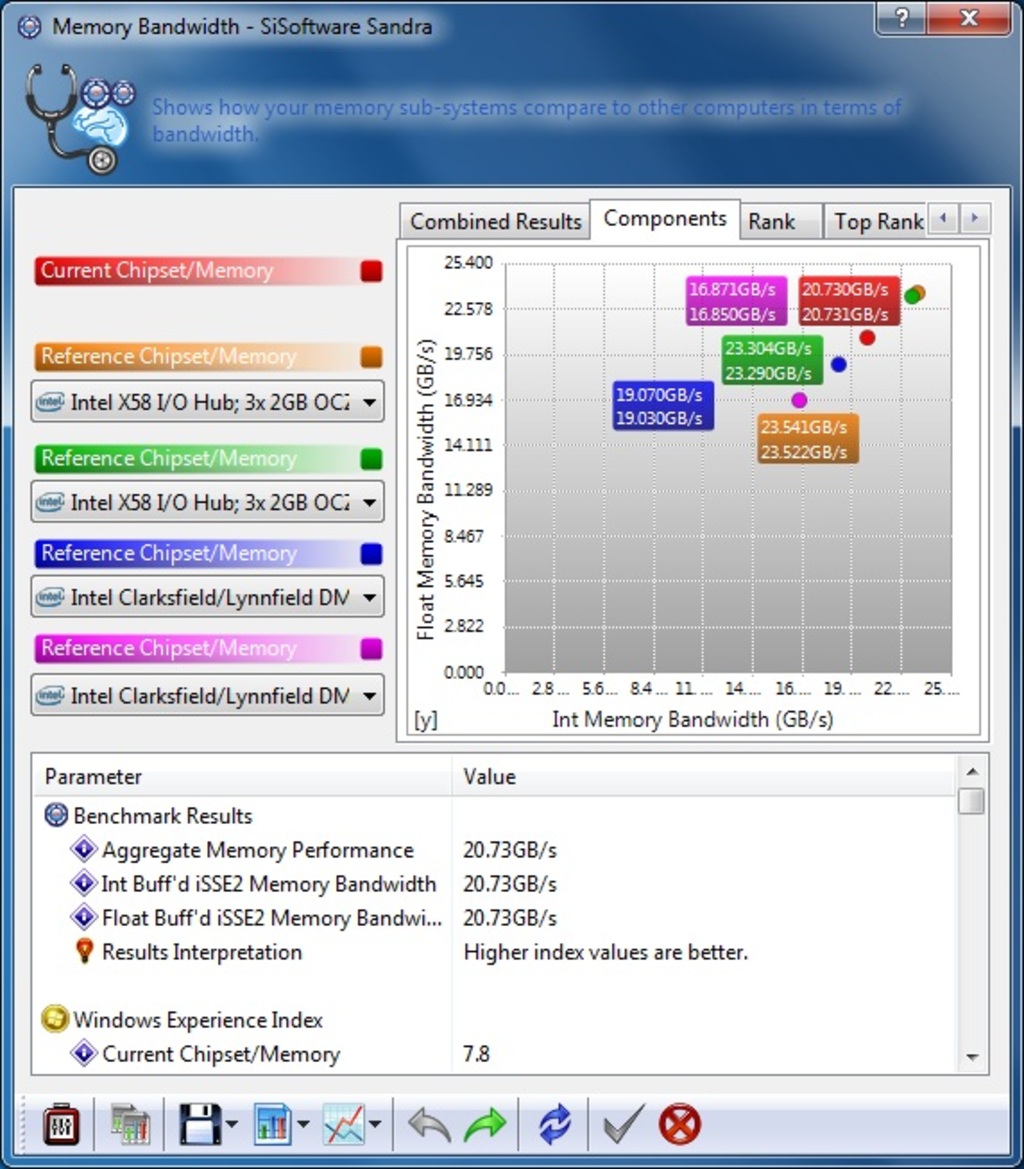Click the Sandra title bar app icon
Screen dimensions: 1024x1169
point(30,28)
